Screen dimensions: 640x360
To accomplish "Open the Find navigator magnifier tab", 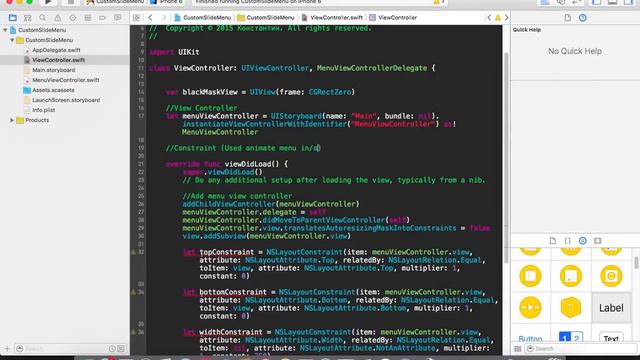I will point(42,18).
